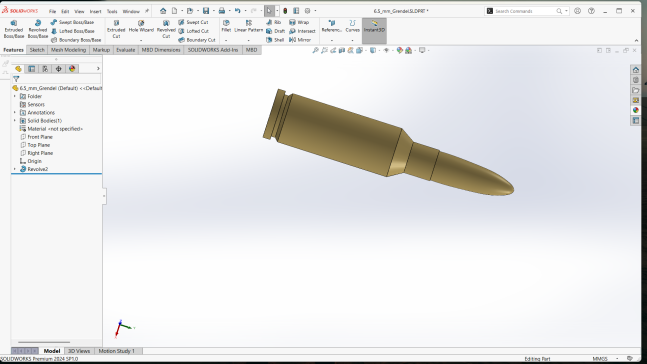This screenshot has width=647, height=364.
Task: Click the Print icon
Action: tap(222, 11)
